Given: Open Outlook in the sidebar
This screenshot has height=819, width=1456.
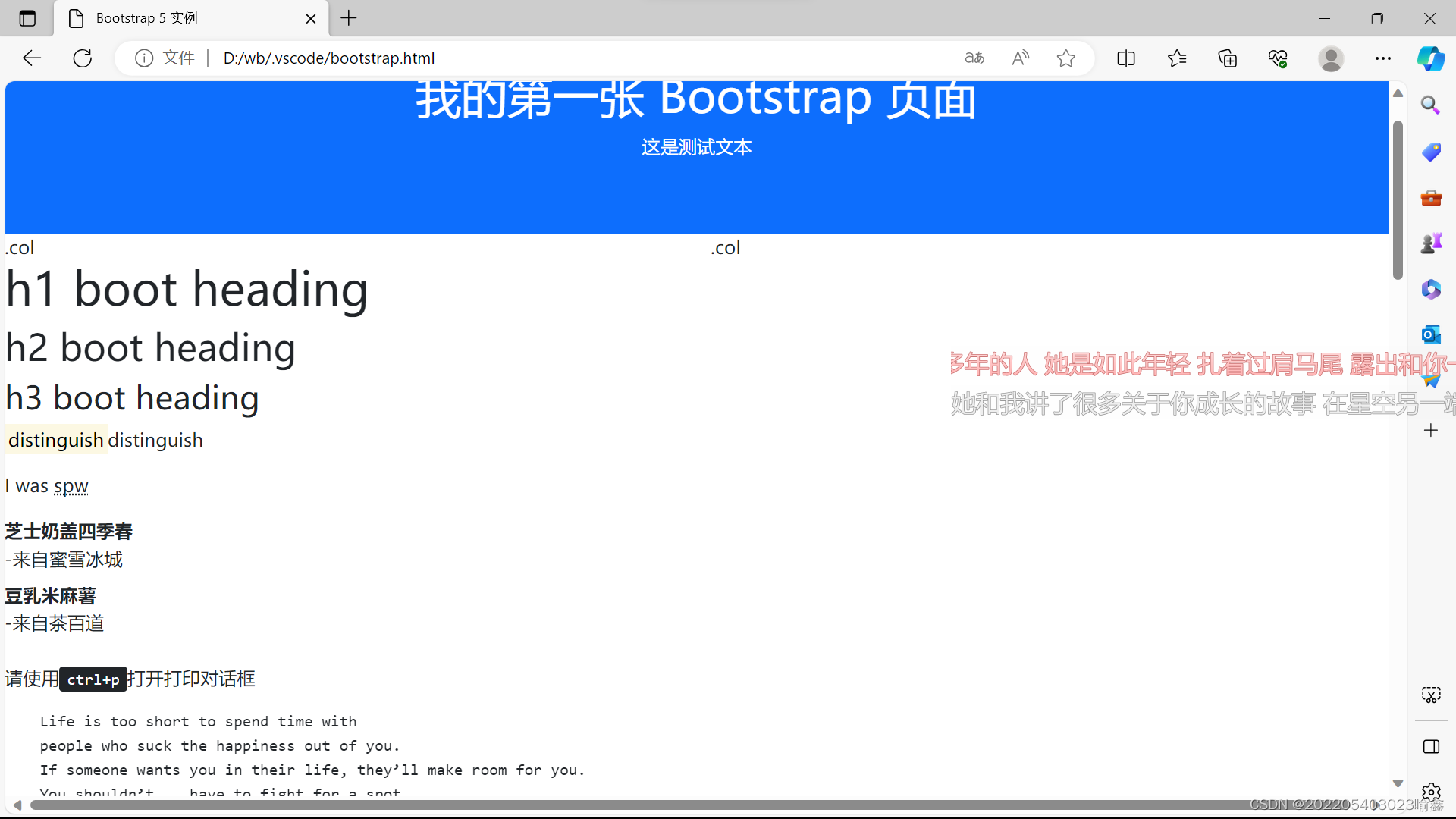Looking at the screenshot, I should coord(1431,334).
